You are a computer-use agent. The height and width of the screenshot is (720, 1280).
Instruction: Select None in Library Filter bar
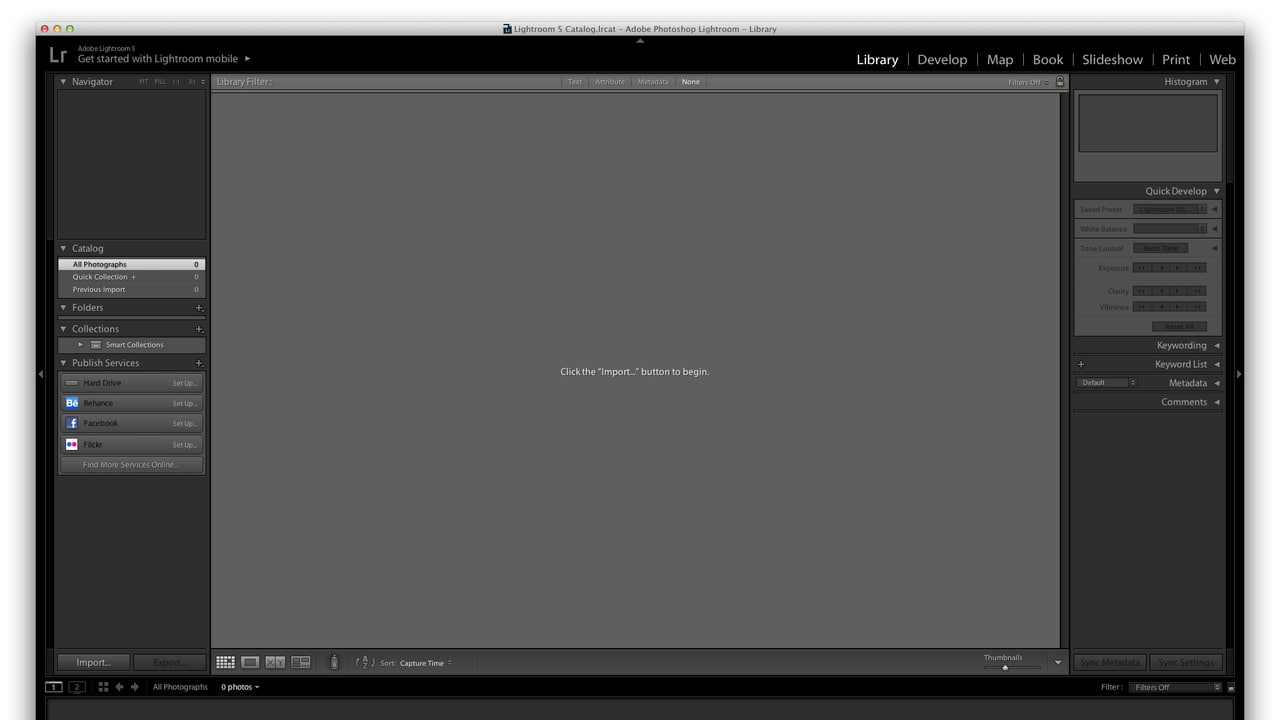point(691,82)
